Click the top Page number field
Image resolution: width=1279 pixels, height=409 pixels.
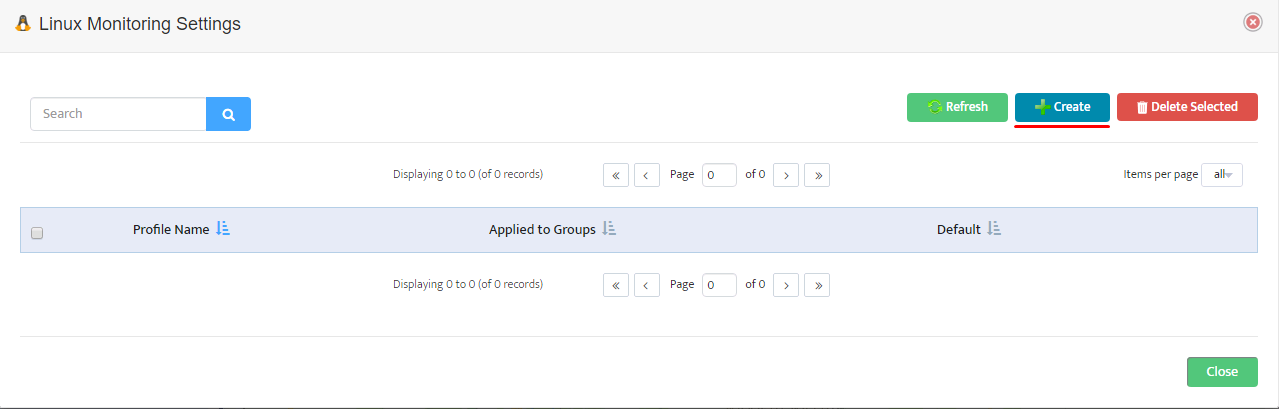click(x=719, y=175)
